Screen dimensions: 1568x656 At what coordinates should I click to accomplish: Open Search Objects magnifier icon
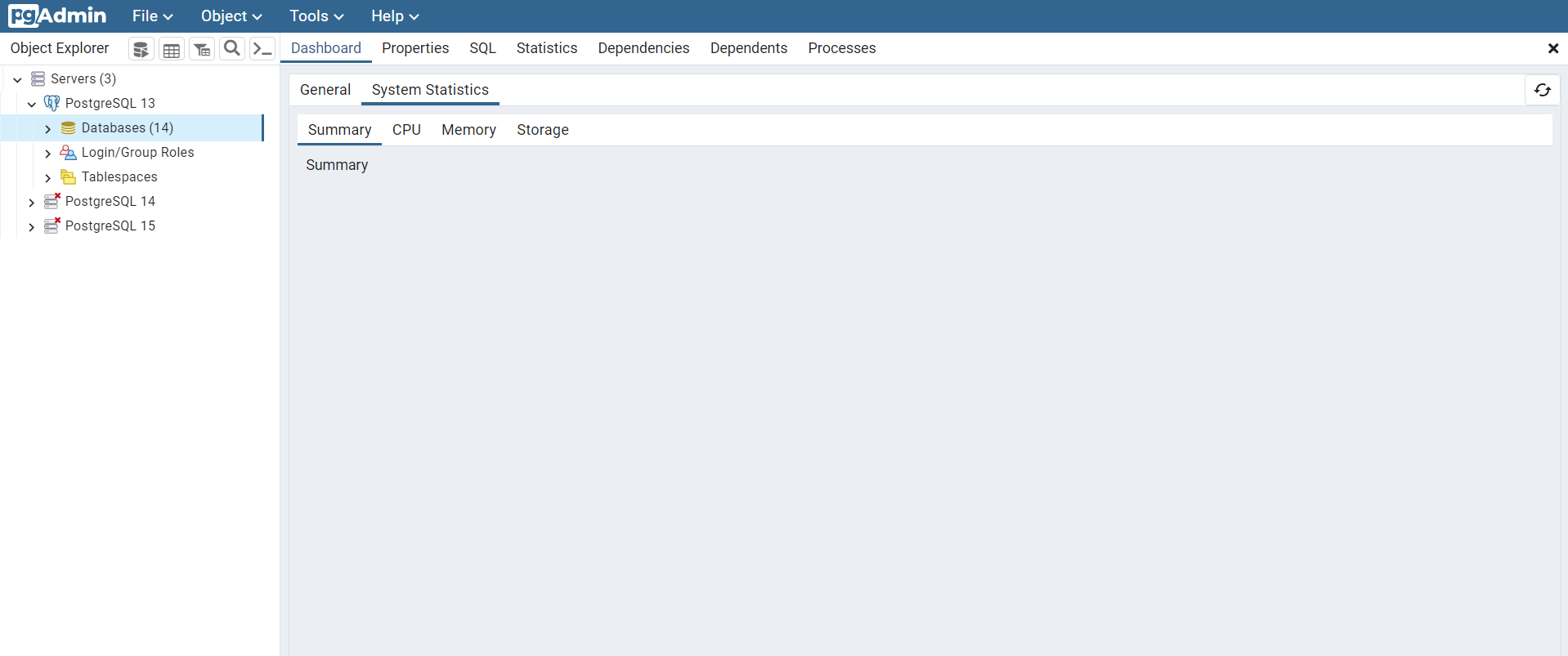232,49
